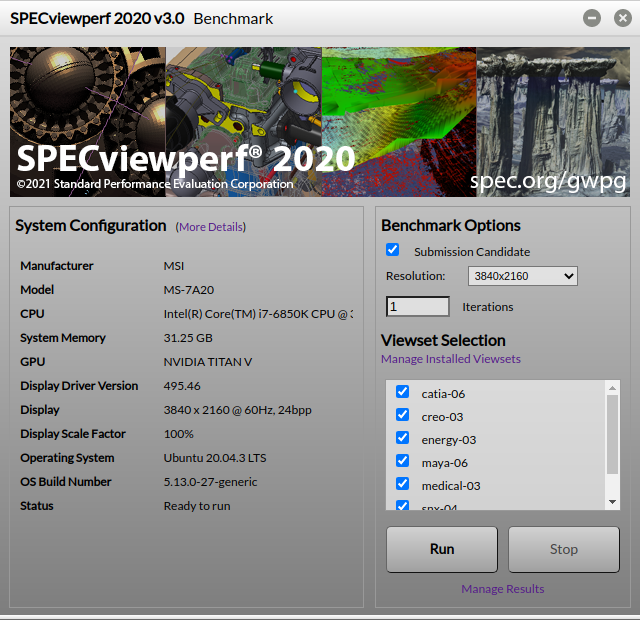This screenshot has width=640, height=620.
Task: Uncheck the energy-03 viewset
Action: 402,437
